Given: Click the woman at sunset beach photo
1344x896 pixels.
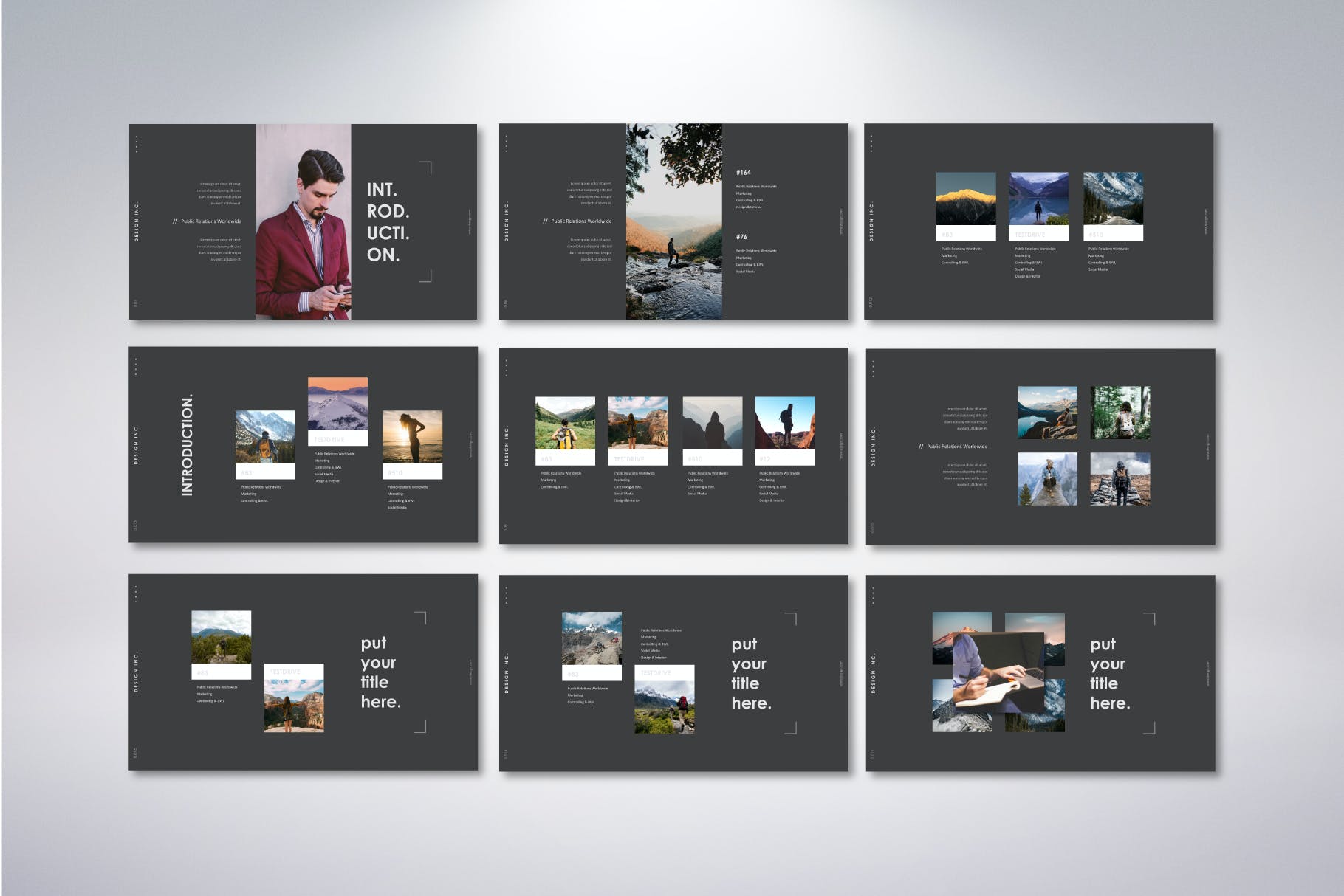Looking at the screenshot, I should (412, 437).
